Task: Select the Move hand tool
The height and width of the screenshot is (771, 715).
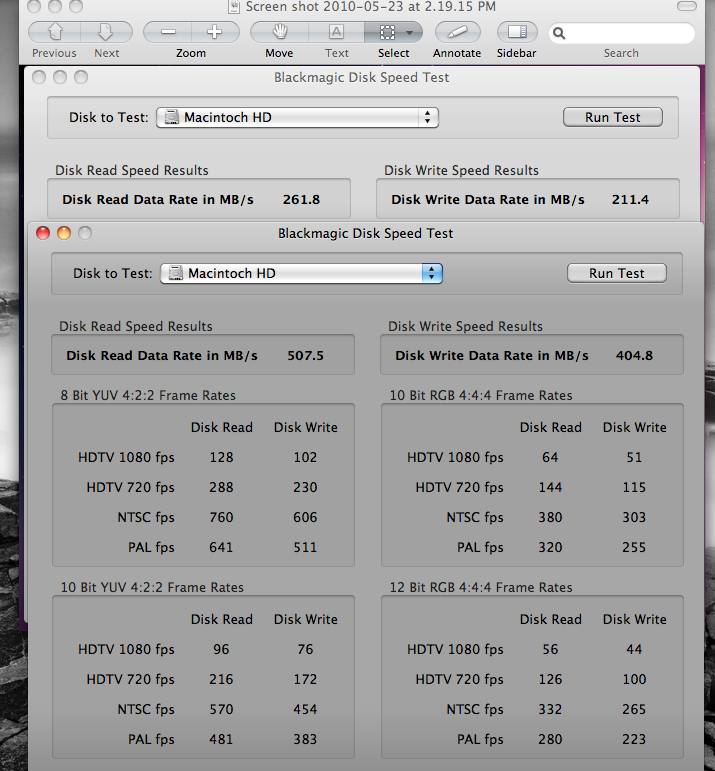Action: pyautogui.click(x=279, y=32)
